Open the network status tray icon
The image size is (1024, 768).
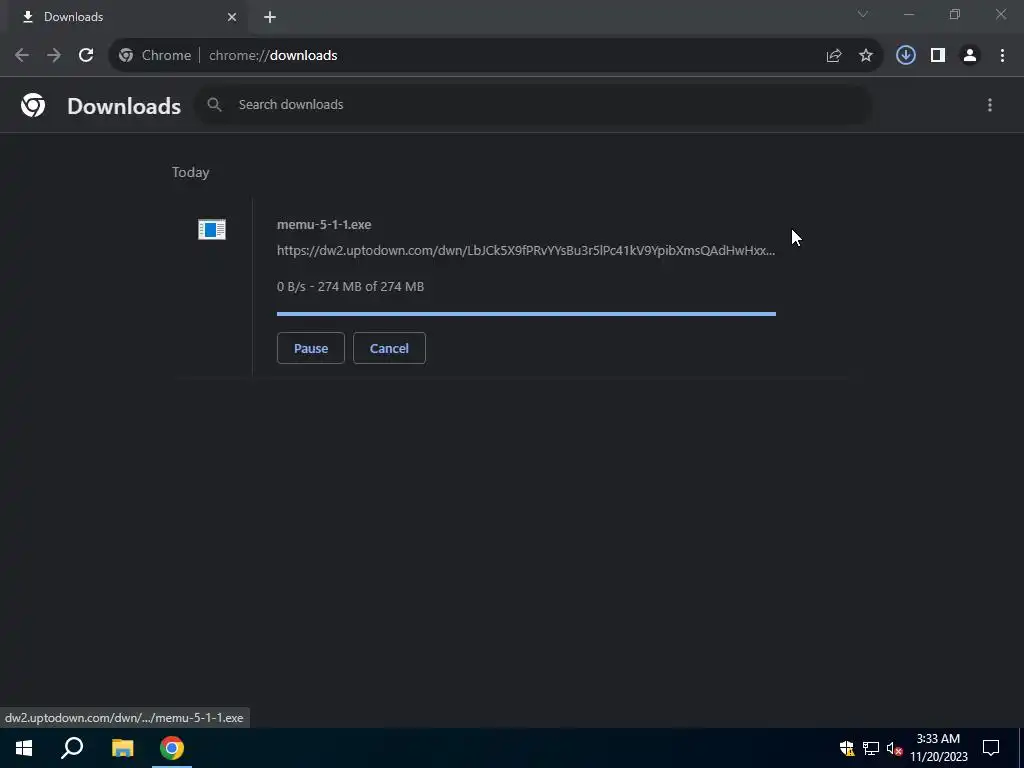871,748
